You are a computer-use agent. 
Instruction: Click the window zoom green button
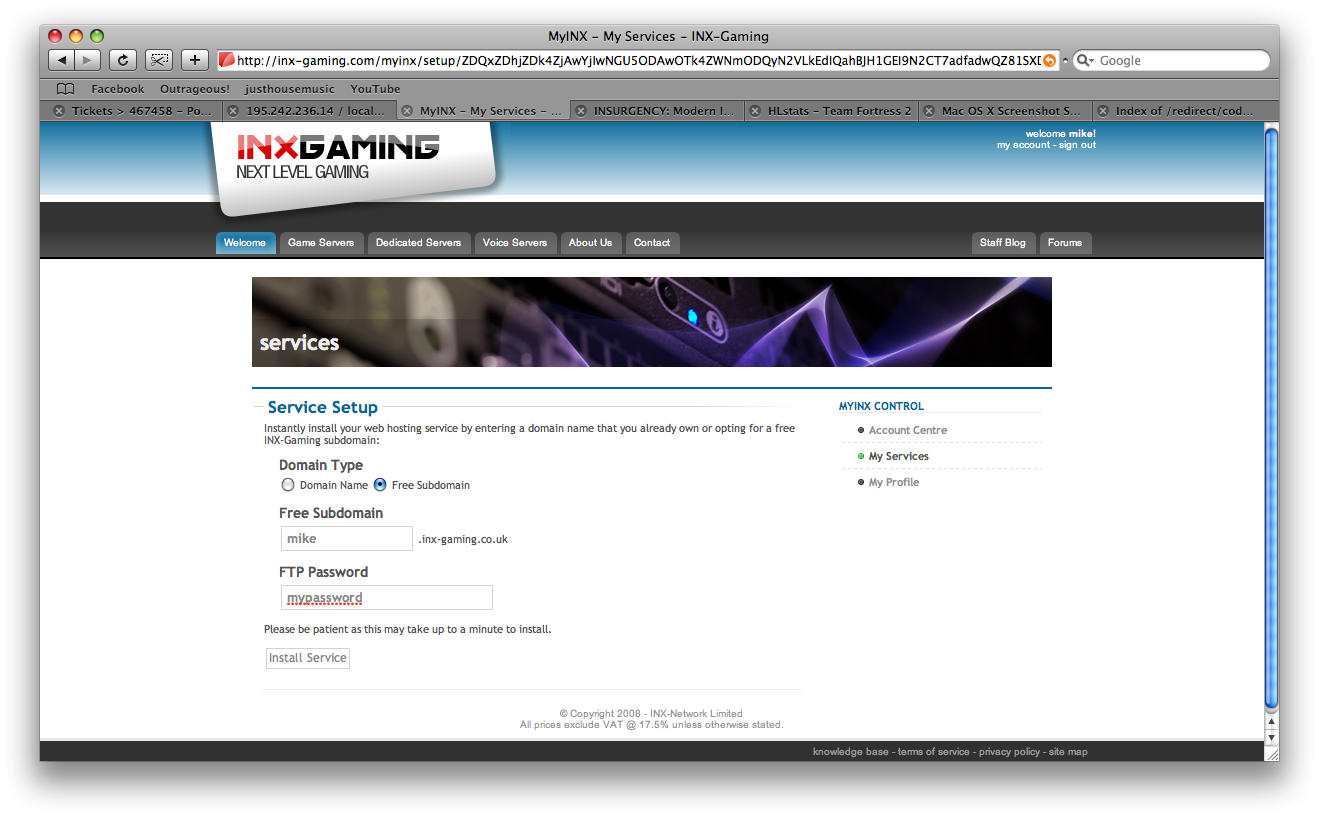pos(97,36)
